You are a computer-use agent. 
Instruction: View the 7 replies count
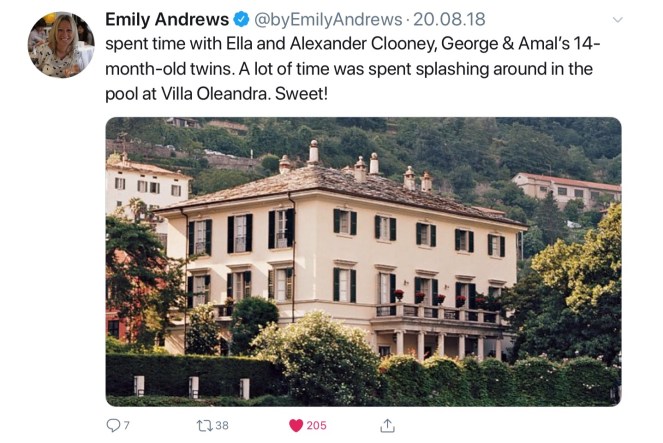point(125,425)
